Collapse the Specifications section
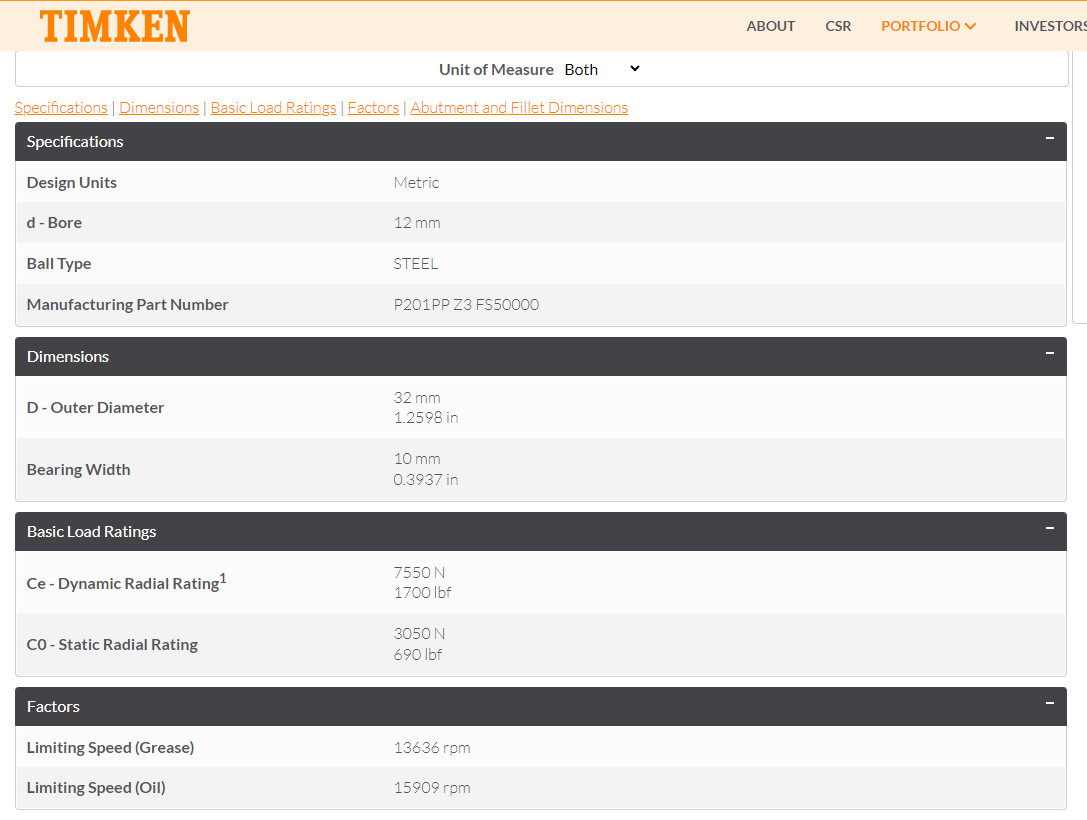The image size is (1087, 820). [x=1050, y=139]
